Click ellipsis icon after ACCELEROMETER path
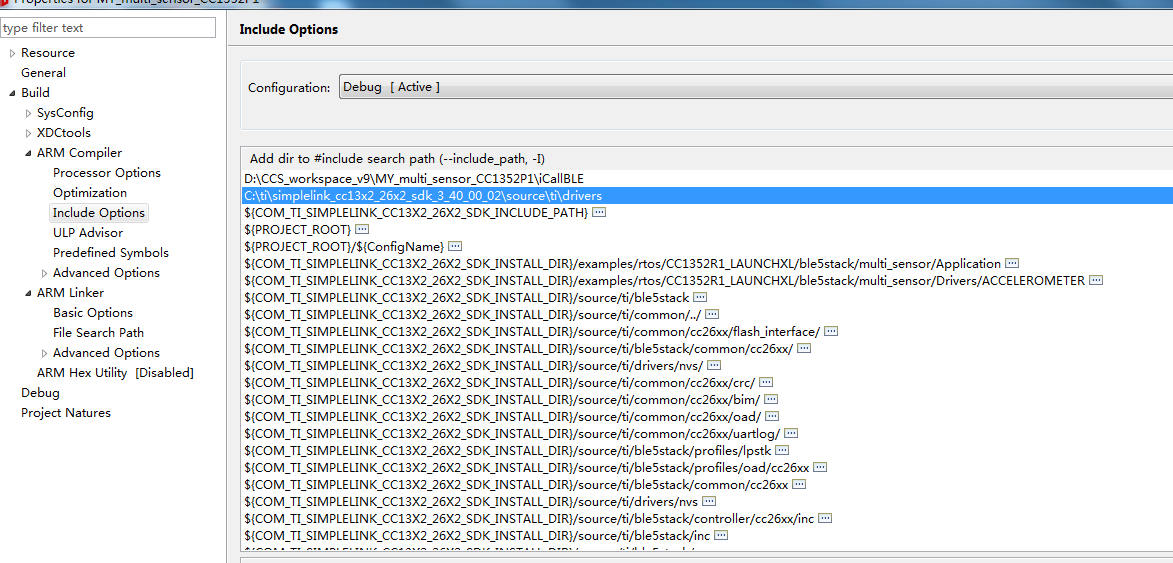 (1096, 280)
